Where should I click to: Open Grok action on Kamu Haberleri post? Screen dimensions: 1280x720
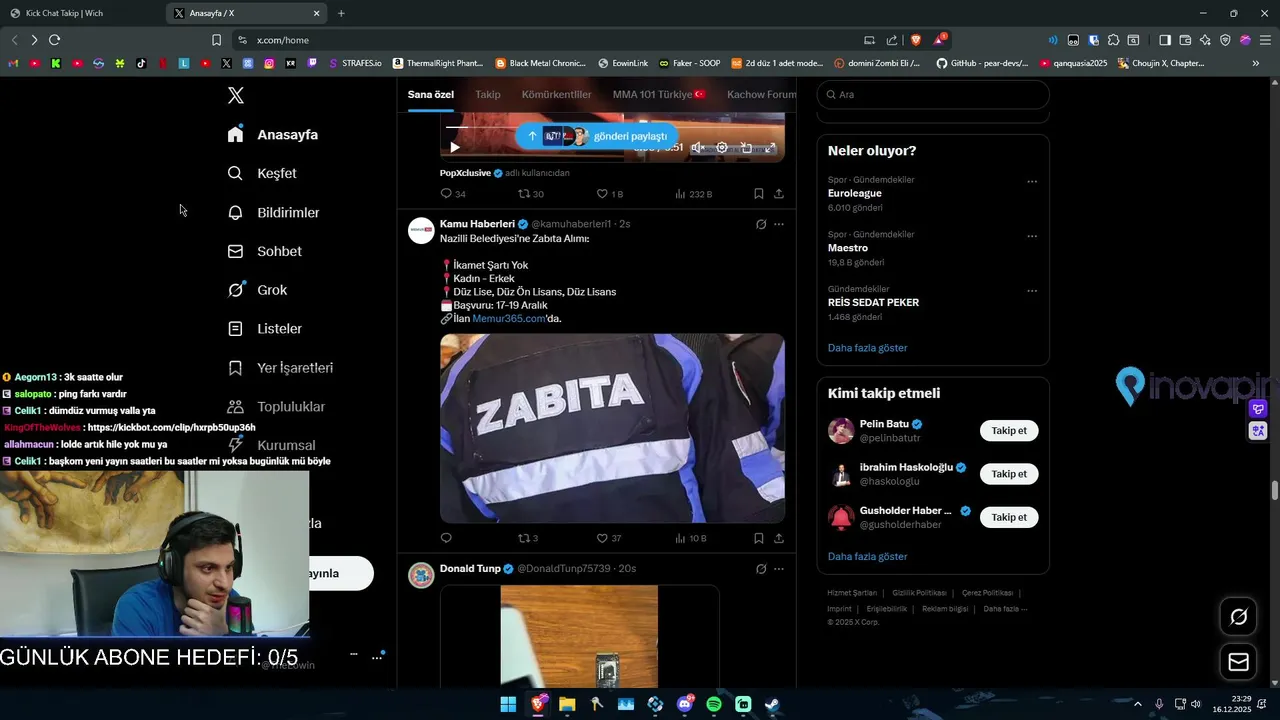tap(761, 224)
